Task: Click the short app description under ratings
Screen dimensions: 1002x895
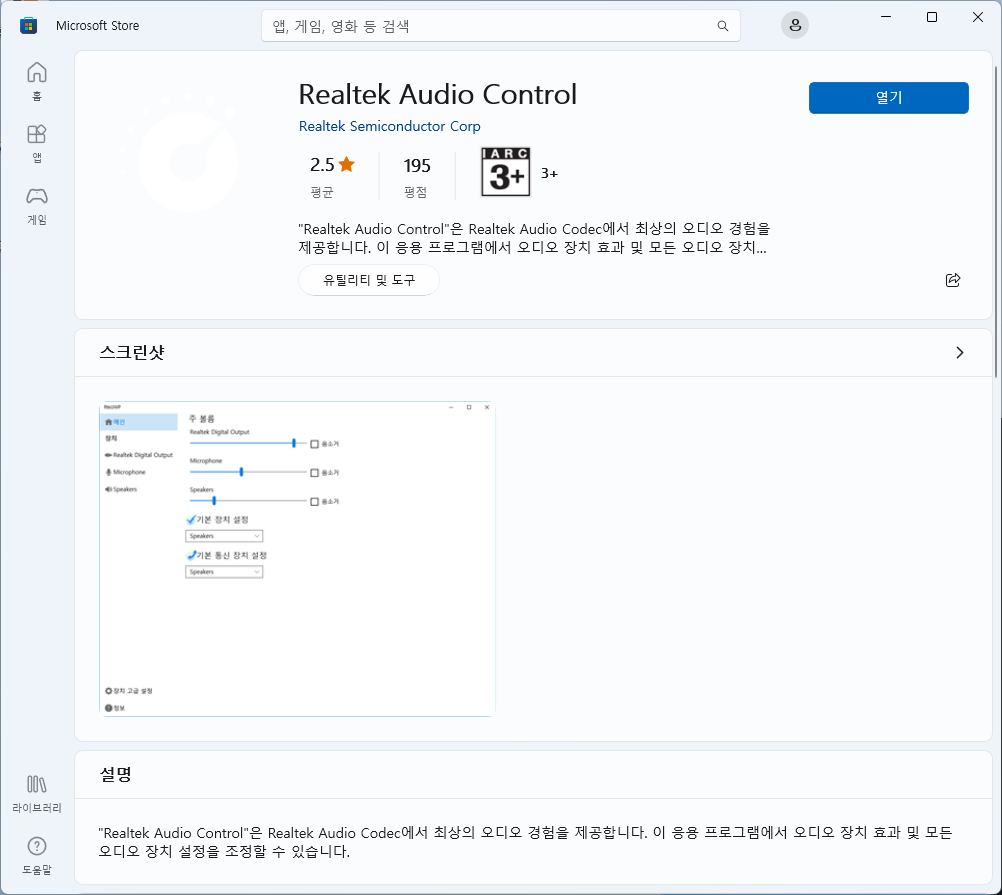Action: (x=534, y=238)
